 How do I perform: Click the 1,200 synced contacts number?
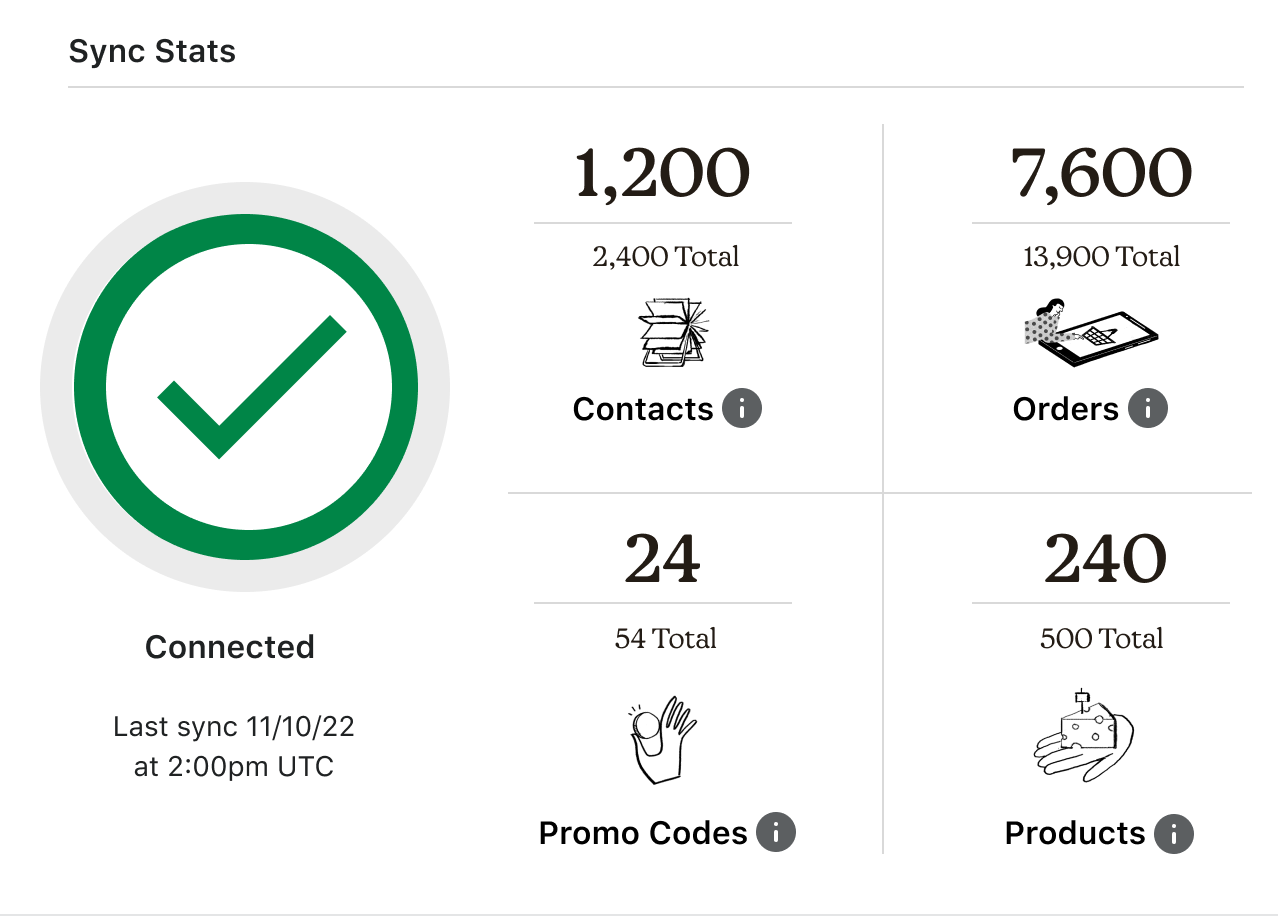662,173
